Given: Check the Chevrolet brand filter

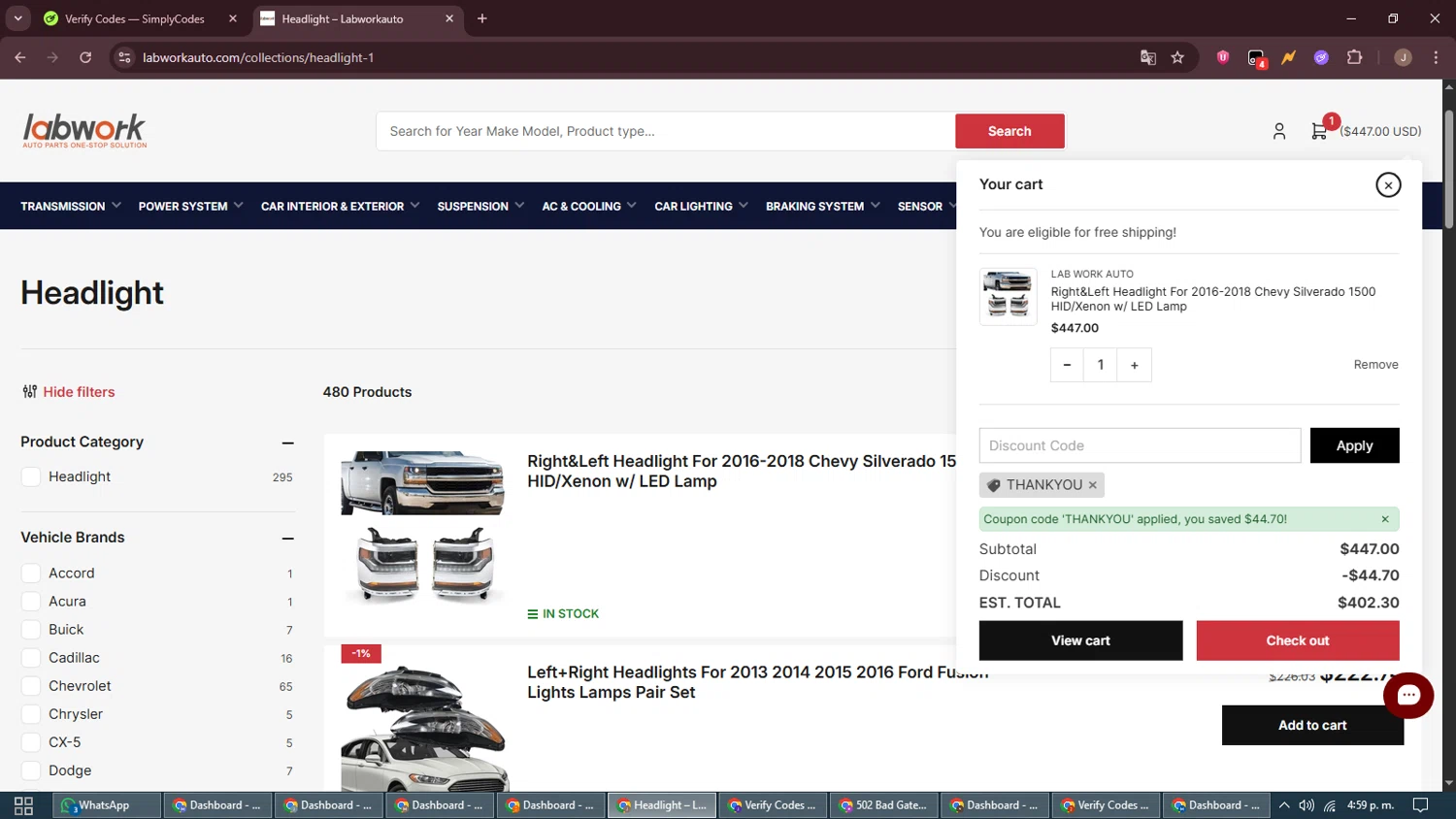Looking at the screenshot, I should pyautogui.click(x=31, y=686).
